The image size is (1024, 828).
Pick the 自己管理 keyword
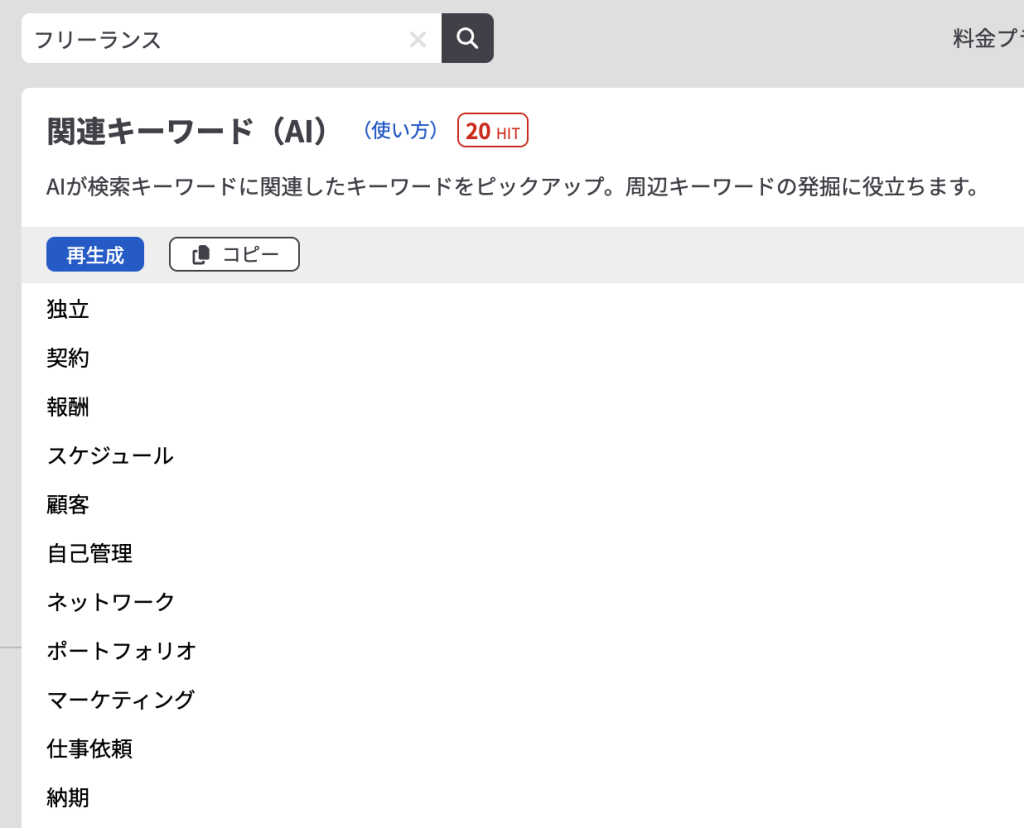pyautogui.click(x=90, y=553)
